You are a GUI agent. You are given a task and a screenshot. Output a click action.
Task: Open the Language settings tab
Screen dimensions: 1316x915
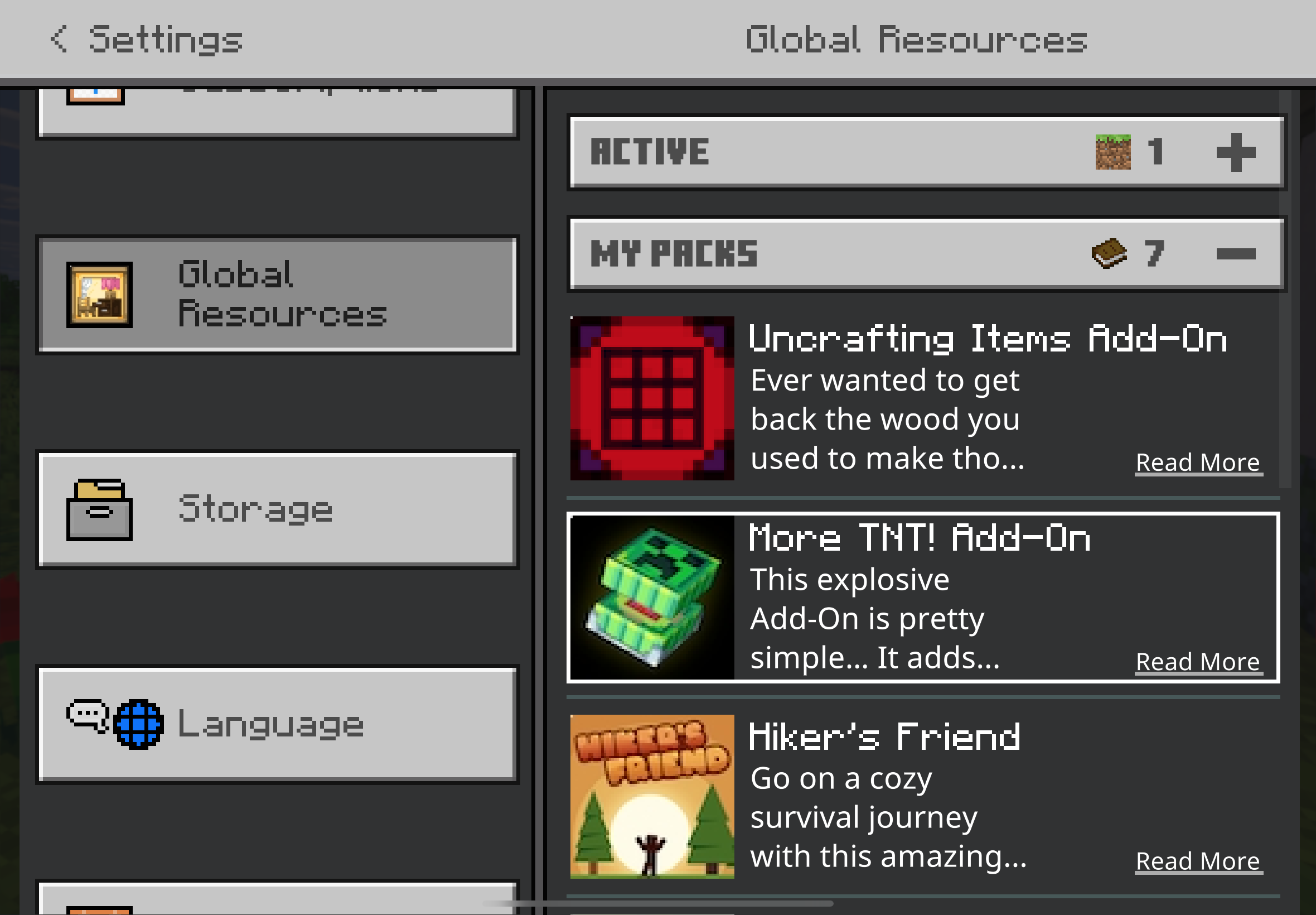(x=278, y=724)
